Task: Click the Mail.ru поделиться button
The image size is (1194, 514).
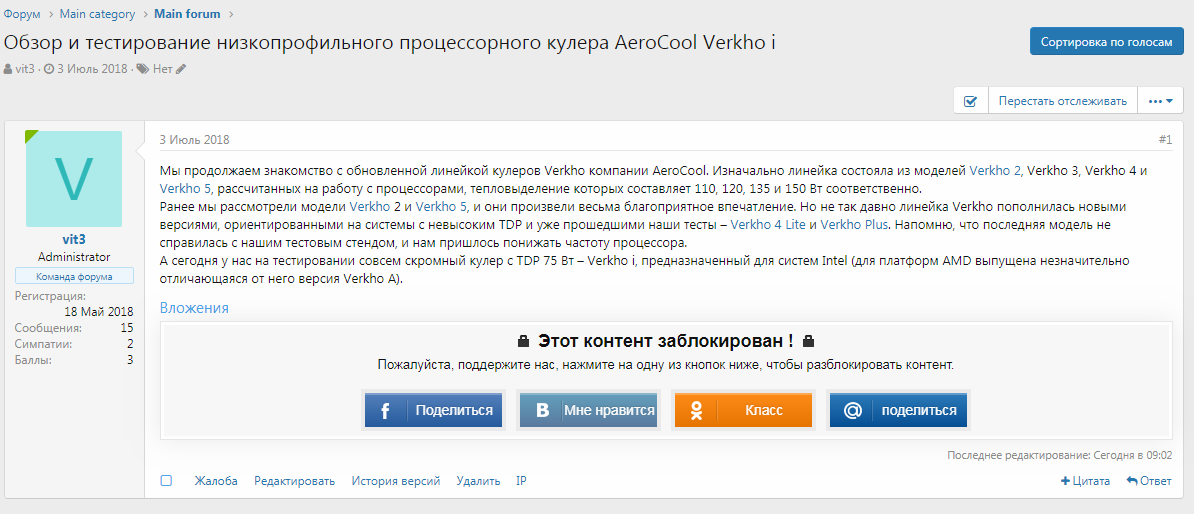Action: (897, 410)
